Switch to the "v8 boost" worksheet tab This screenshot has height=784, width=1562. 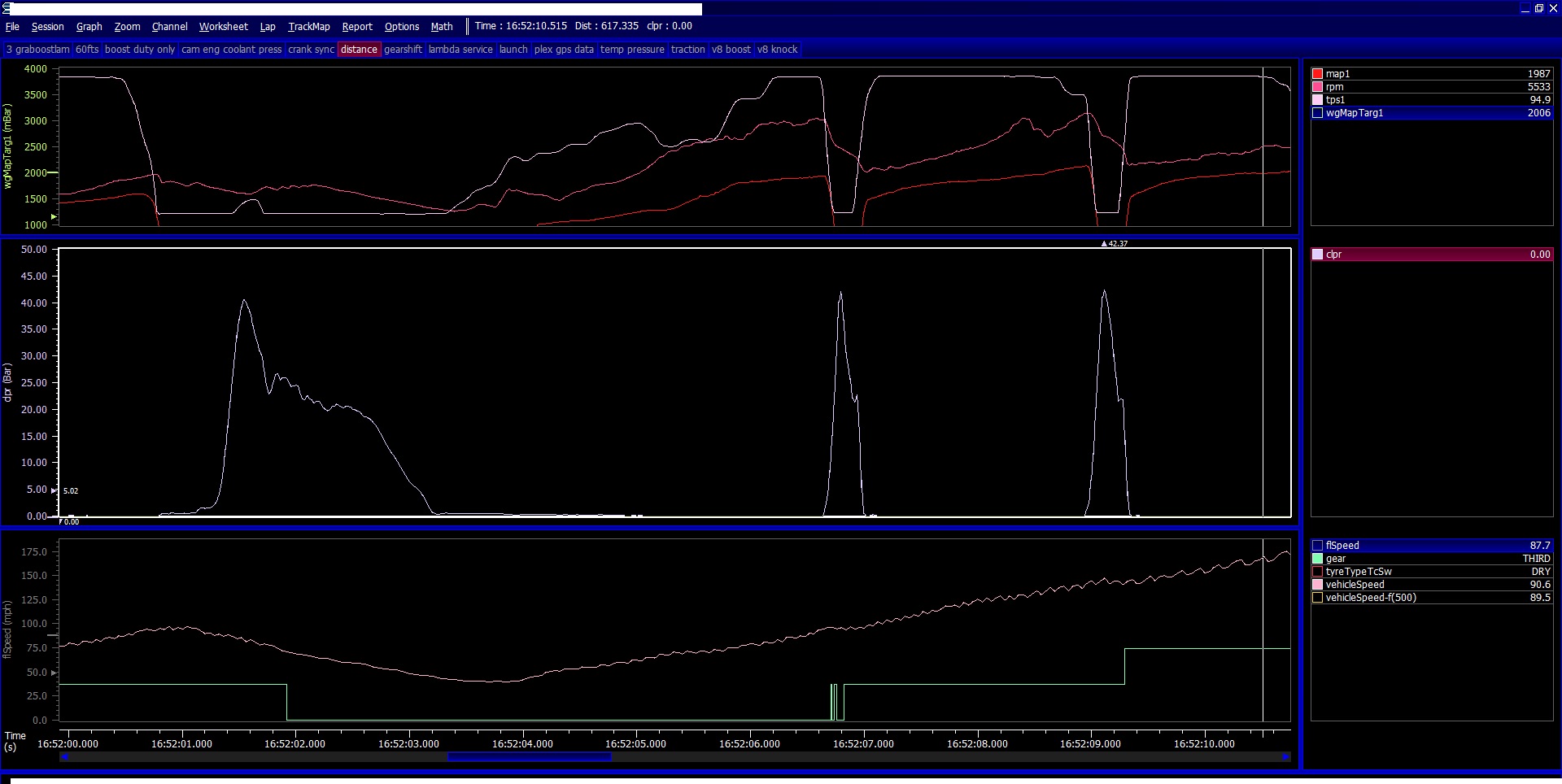[x=731, y=50]
